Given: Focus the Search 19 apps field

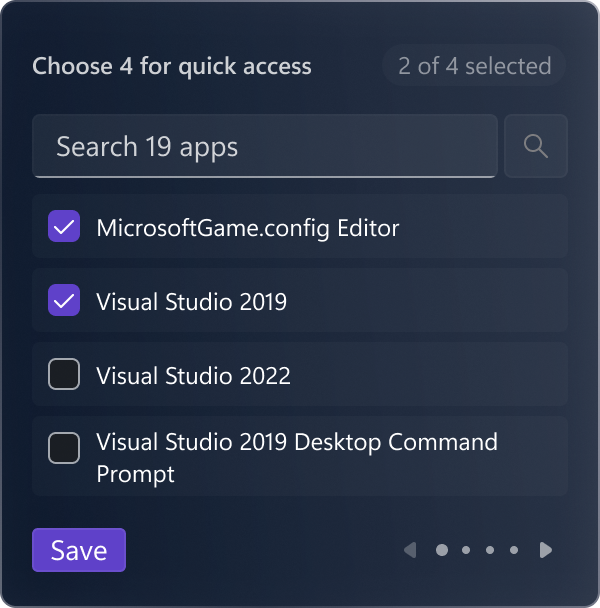Looking at the screenshot, I should pyautogui.click(x=265, y=146).
